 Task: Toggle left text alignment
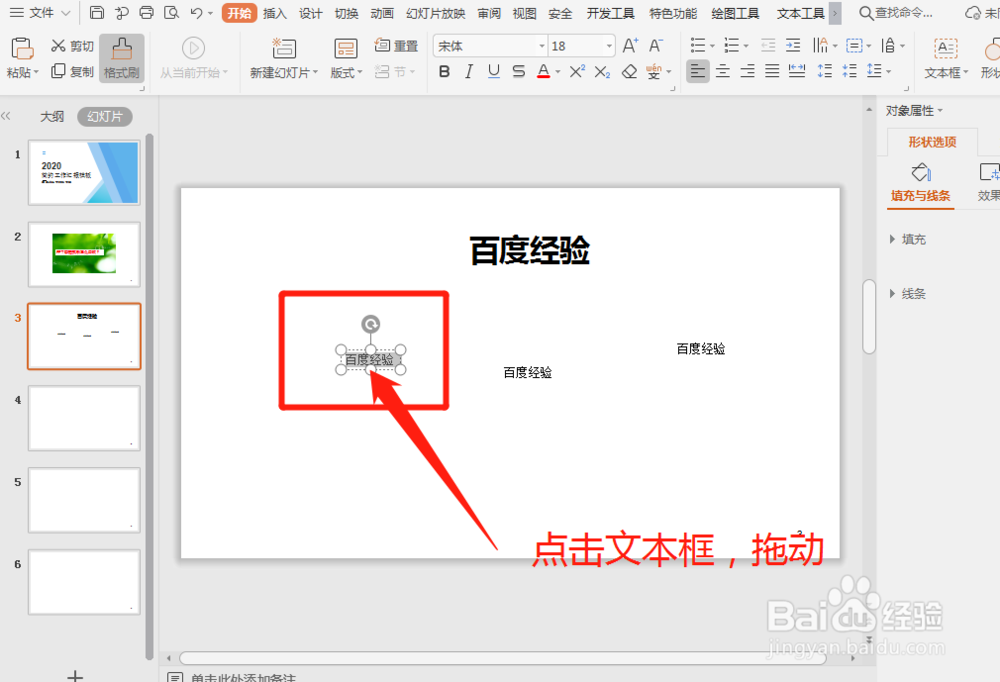point(698,71)
